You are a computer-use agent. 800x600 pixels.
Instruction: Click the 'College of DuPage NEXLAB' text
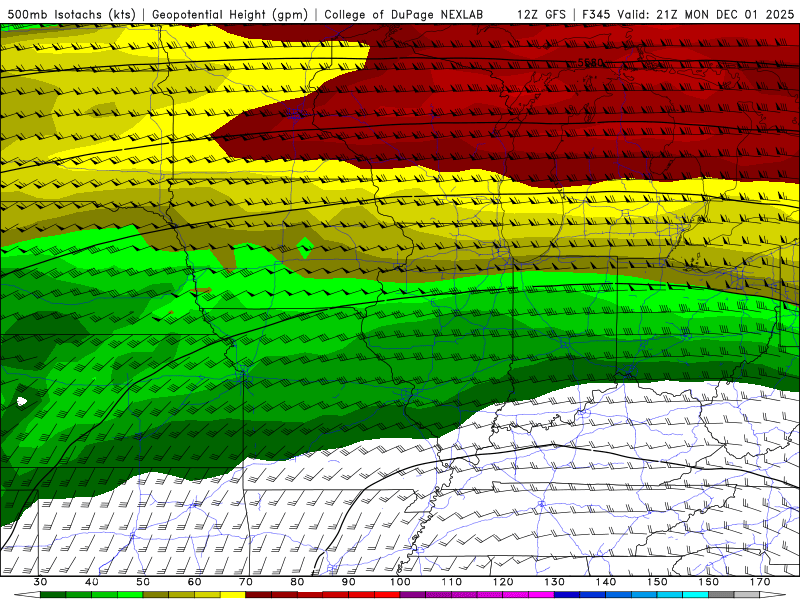(x=403, y=15)
